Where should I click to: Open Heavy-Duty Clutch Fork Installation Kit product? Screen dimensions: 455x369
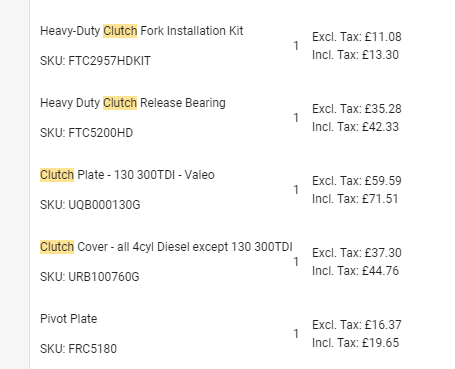142,31
